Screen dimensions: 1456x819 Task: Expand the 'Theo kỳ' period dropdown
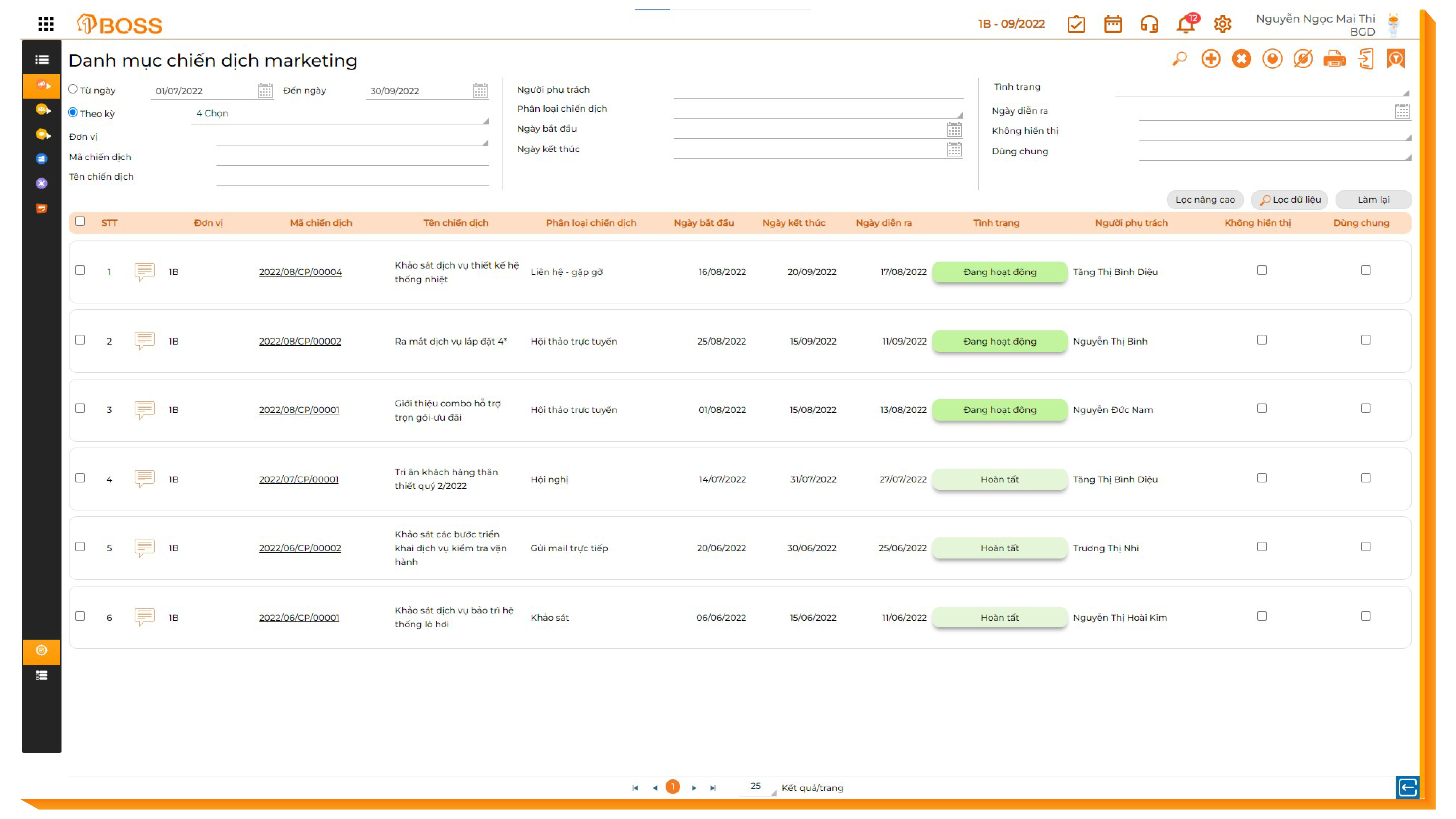[339, 114]
